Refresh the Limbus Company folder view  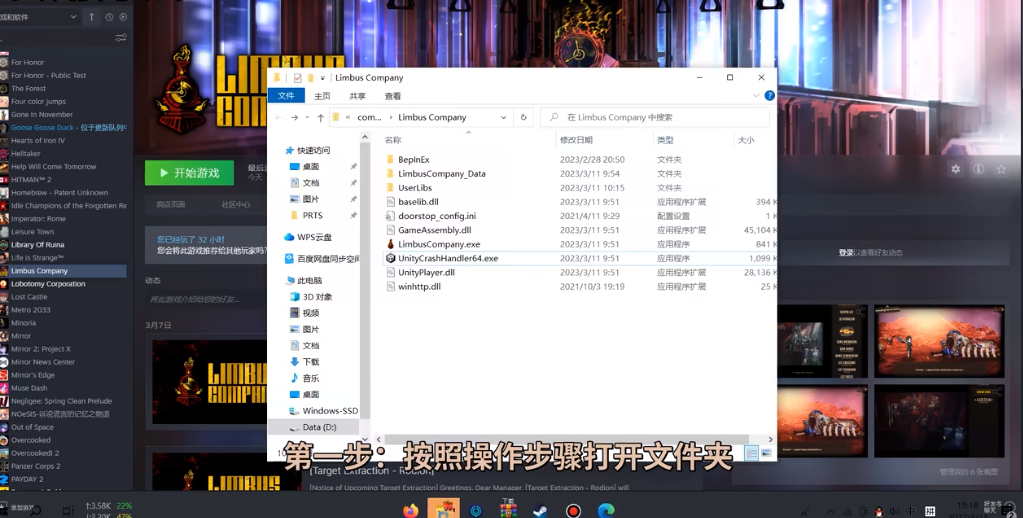(523, 117)
